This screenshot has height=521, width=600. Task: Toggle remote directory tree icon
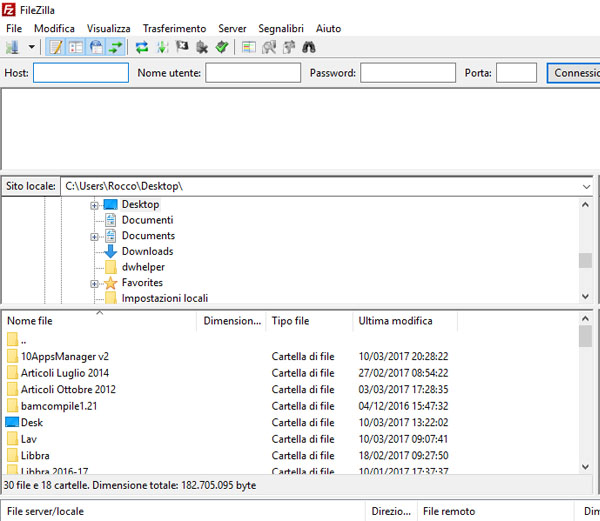click(96, 47)
